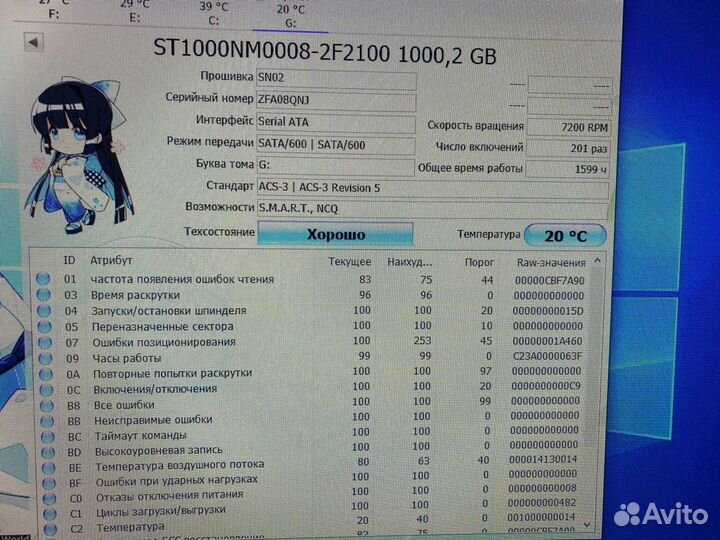Go back with the left arrow button

[x=34, y=42]
